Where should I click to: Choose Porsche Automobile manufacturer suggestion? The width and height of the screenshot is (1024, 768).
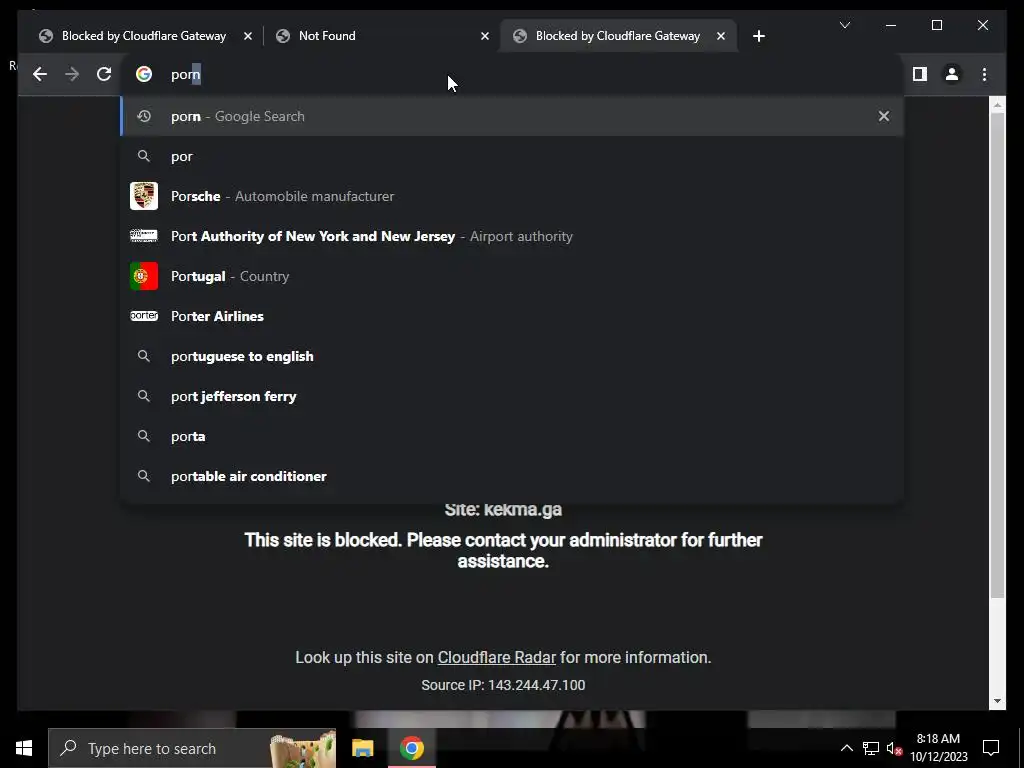click(512, 197)
